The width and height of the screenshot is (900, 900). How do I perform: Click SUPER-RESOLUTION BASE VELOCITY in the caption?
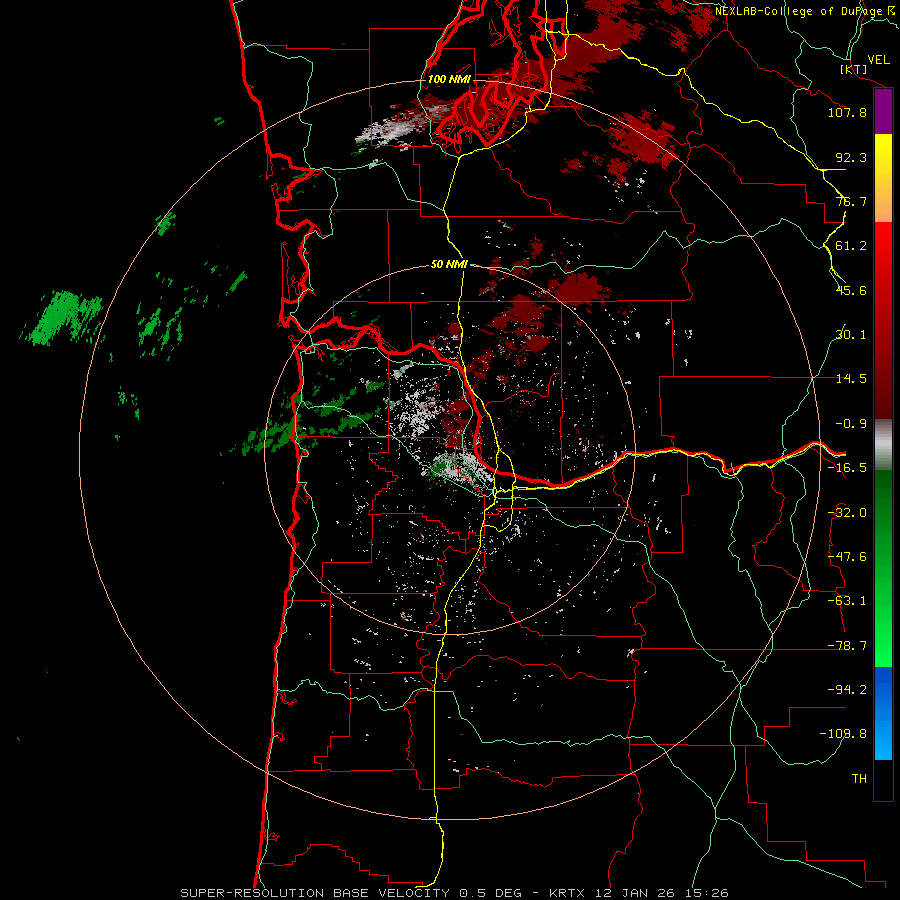pos(315,893)
